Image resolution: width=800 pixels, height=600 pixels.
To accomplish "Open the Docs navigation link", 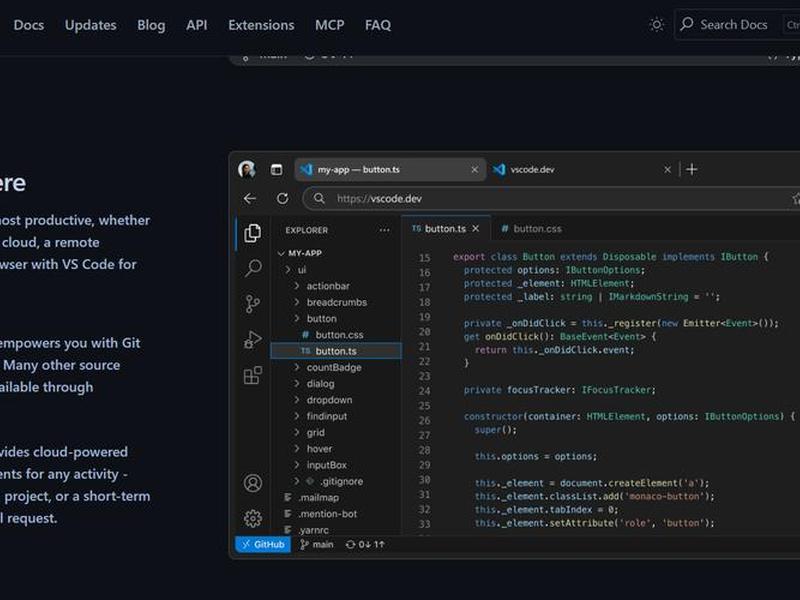I will [x=29, y=25].
